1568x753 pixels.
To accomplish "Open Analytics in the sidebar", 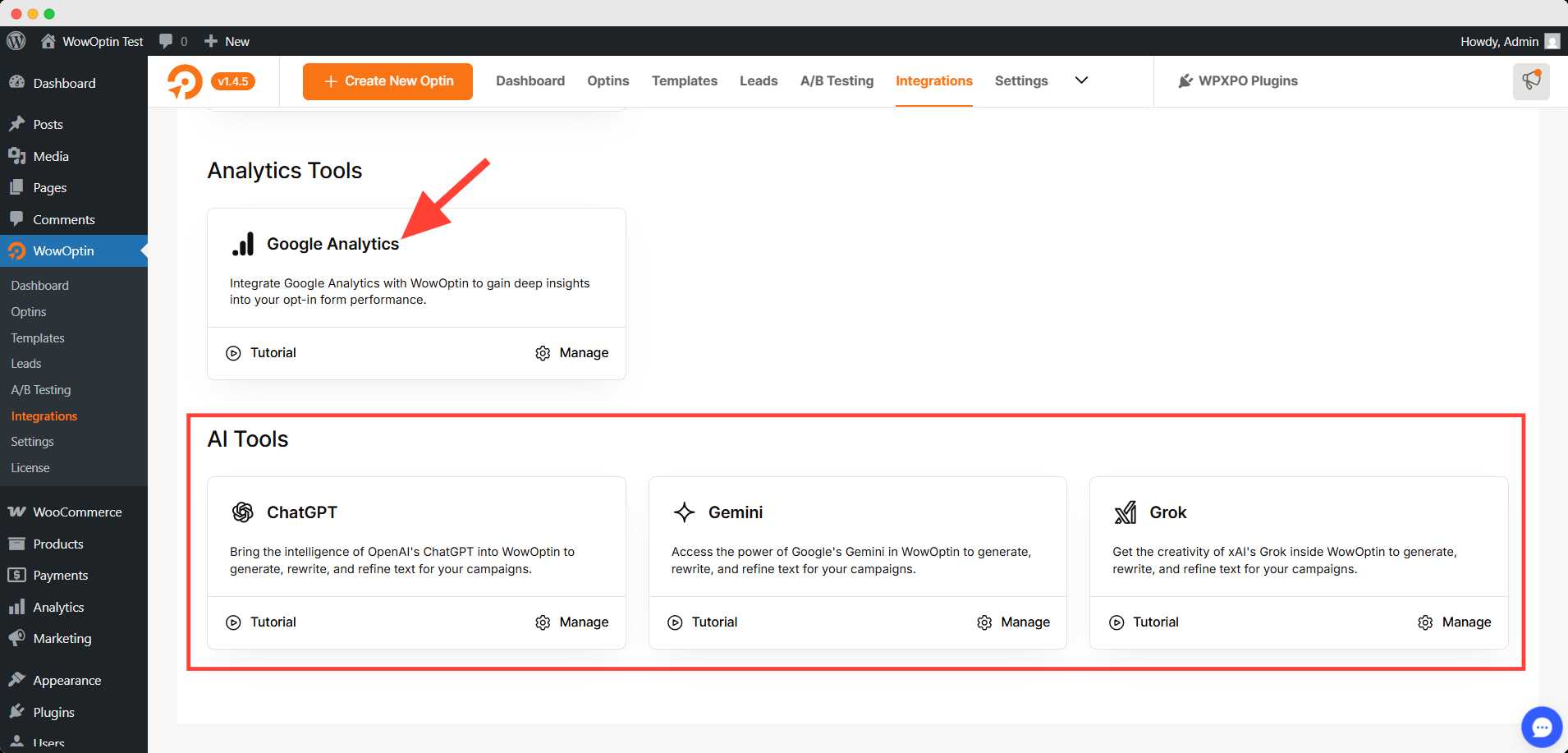I will tap(74, 607).
